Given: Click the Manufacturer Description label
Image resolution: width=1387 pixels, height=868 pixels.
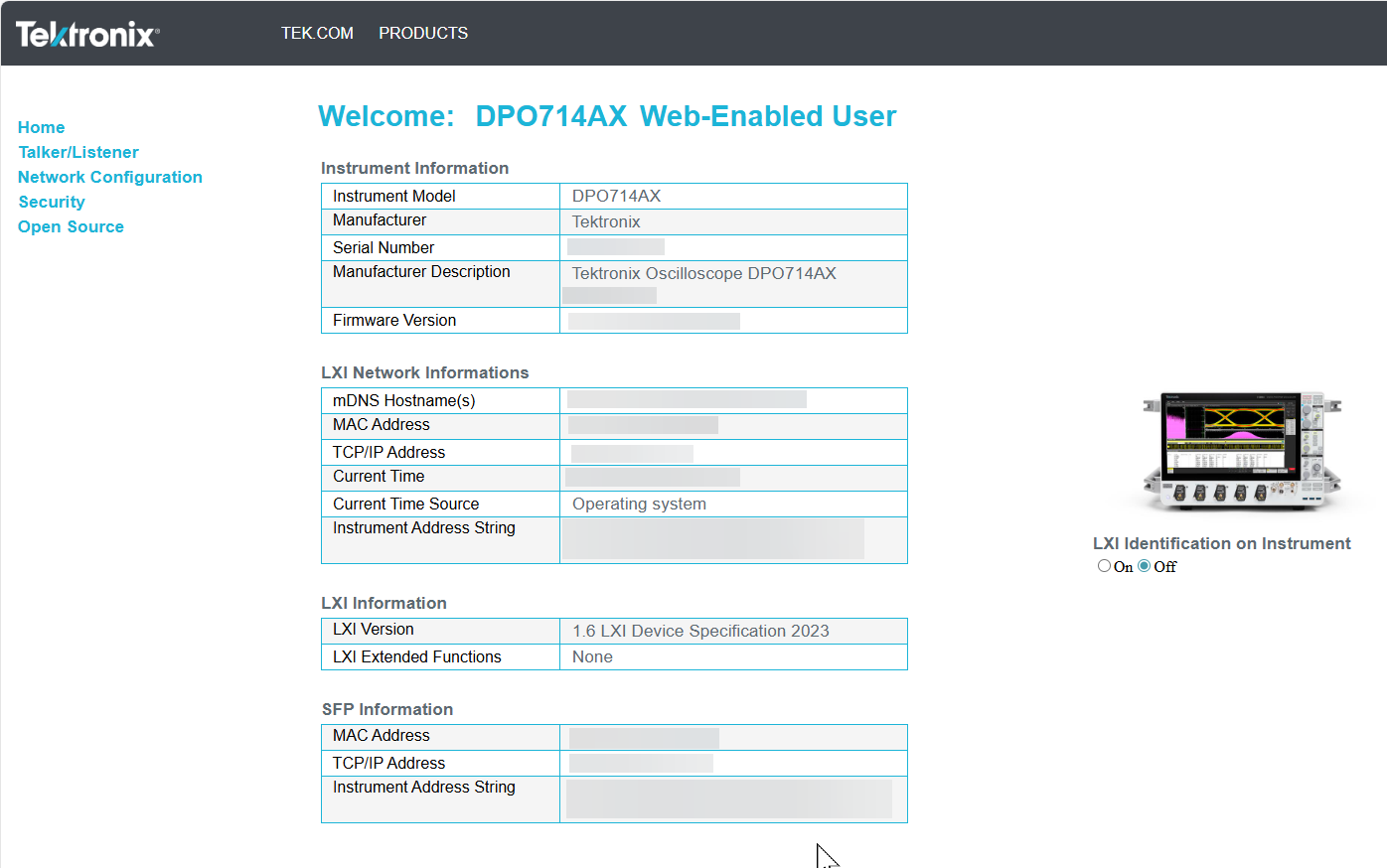Looking at the screenshot, I should 421,271.
